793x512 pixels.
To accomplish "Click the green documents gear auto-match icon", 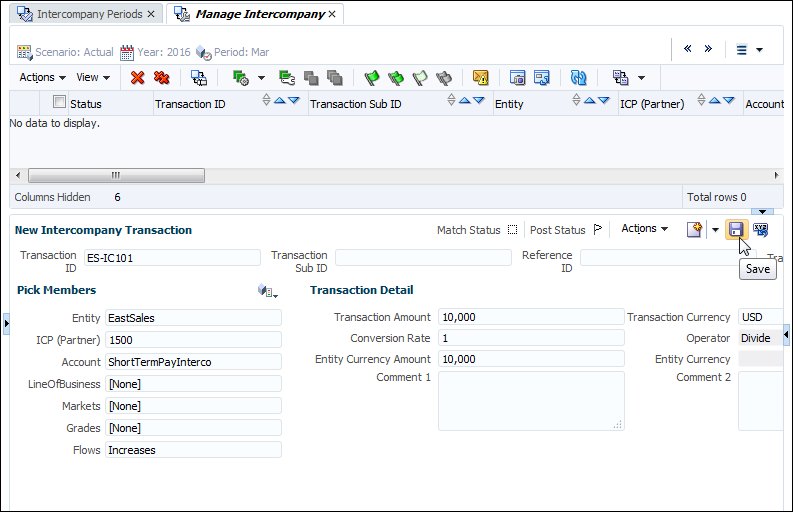I will 240,77.
